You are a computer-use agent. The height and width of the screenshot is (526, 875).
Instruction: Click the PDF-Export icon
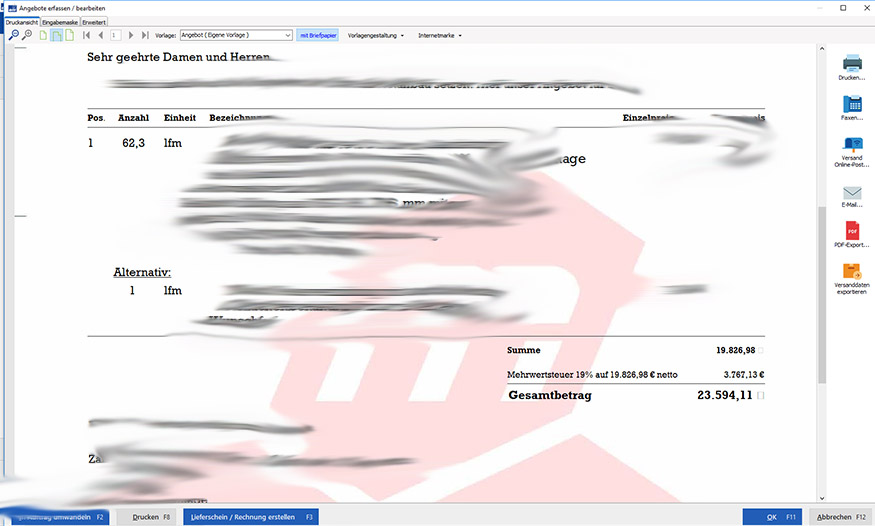point(852,234)
